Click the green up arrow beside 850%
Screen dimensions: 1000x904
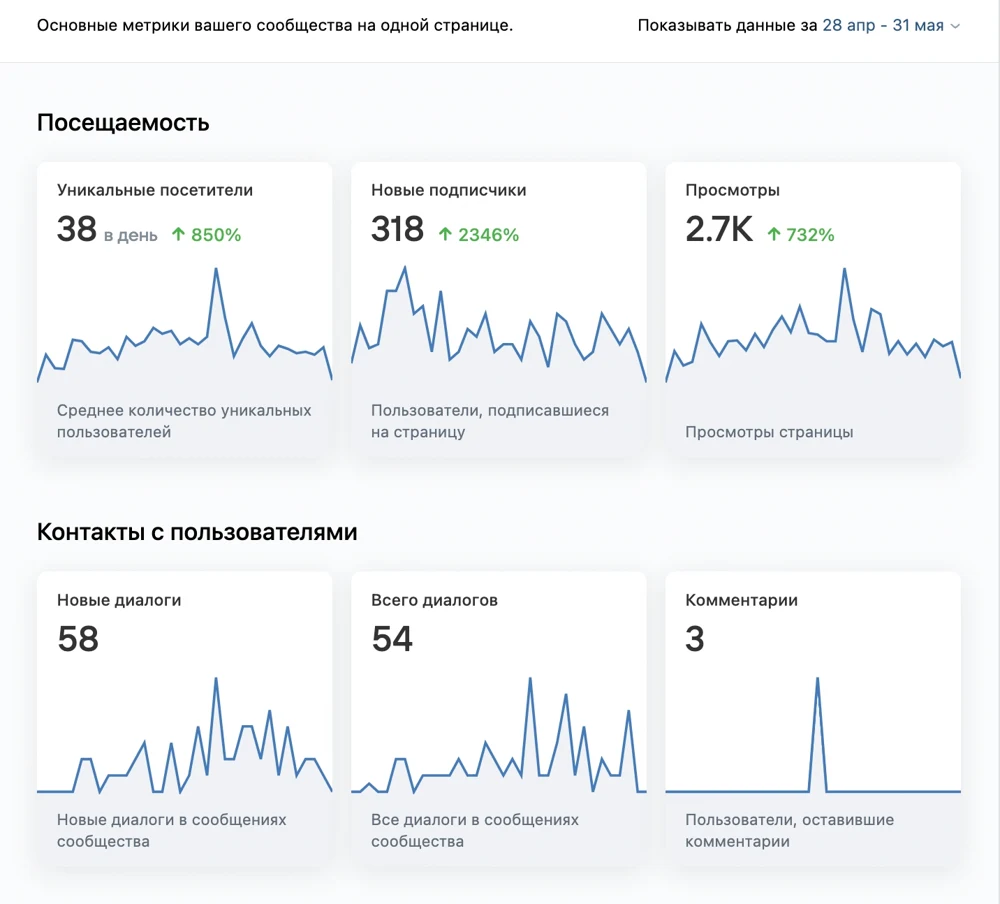[179, 234]
